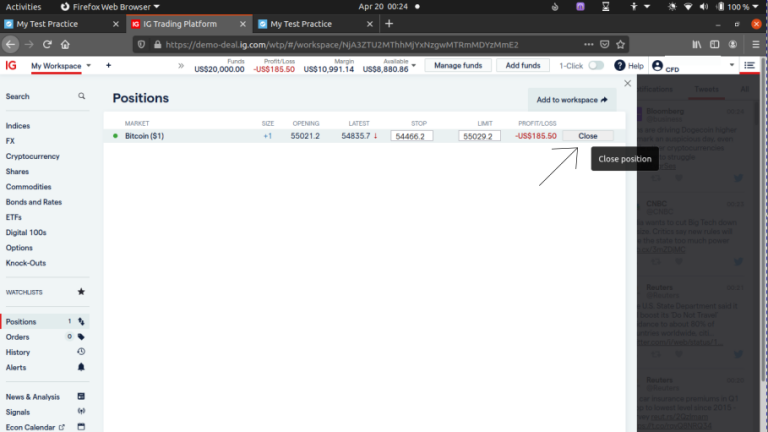This screenshot has height=432, width=768.
Task: Expand the My Workspace dropdown arrow
Action: 89,65
